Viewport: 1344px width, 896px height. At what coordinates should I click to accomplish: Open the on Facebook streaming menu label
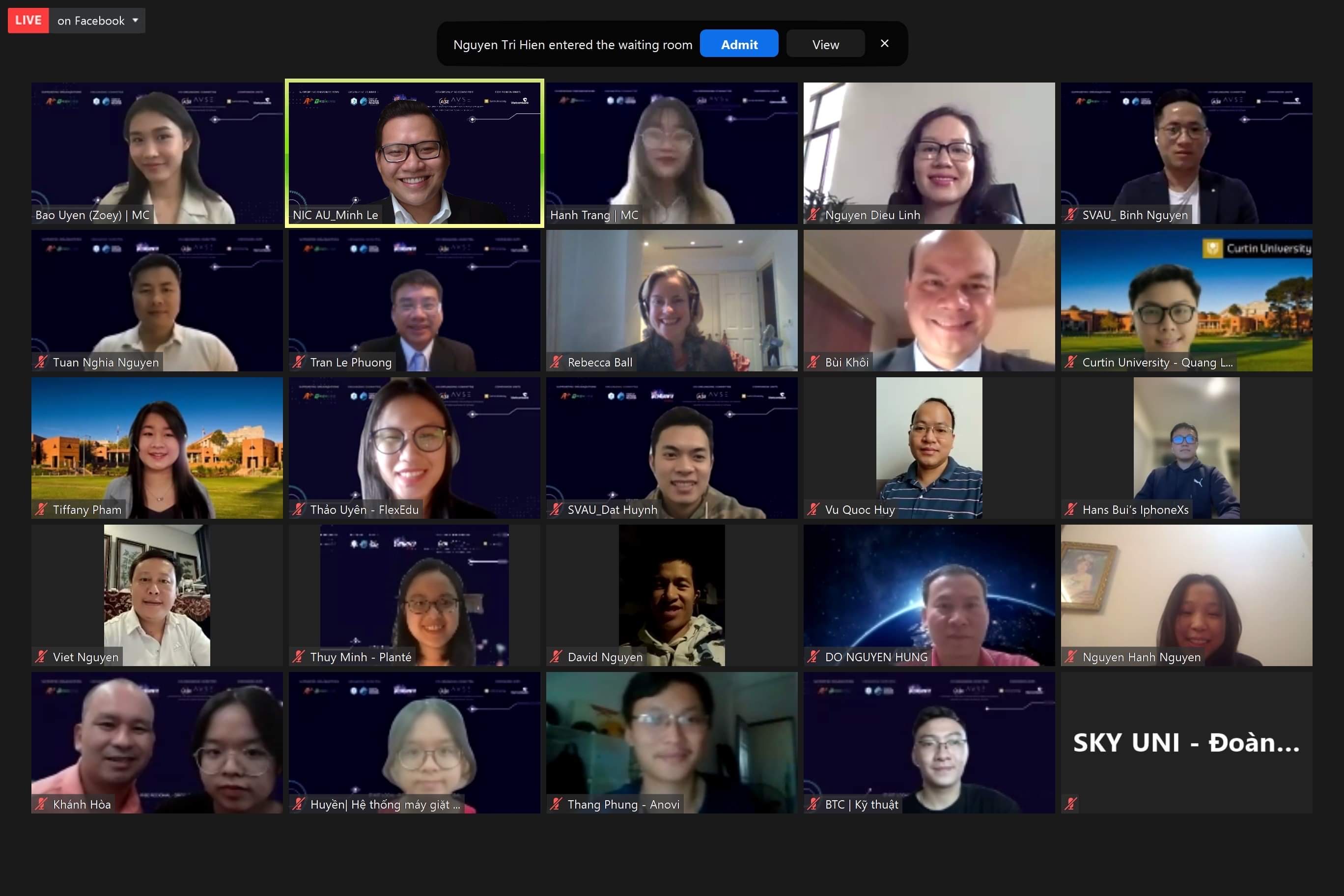91,21
